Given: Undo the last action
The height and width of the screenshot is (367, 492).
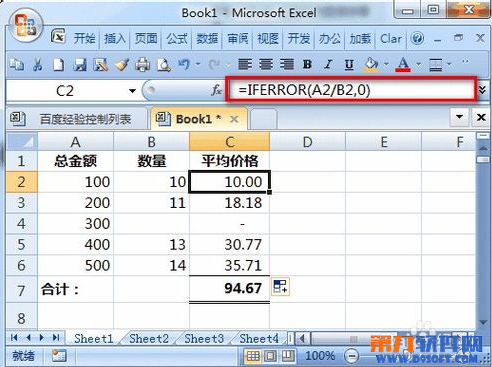Looking at the screenshot, I should click(x=184, y=64).
